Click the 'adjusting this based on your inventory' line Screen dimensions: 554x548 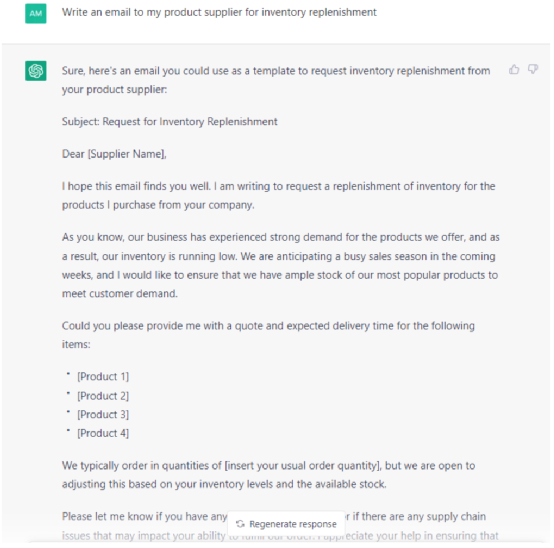[x=224, y=484]
